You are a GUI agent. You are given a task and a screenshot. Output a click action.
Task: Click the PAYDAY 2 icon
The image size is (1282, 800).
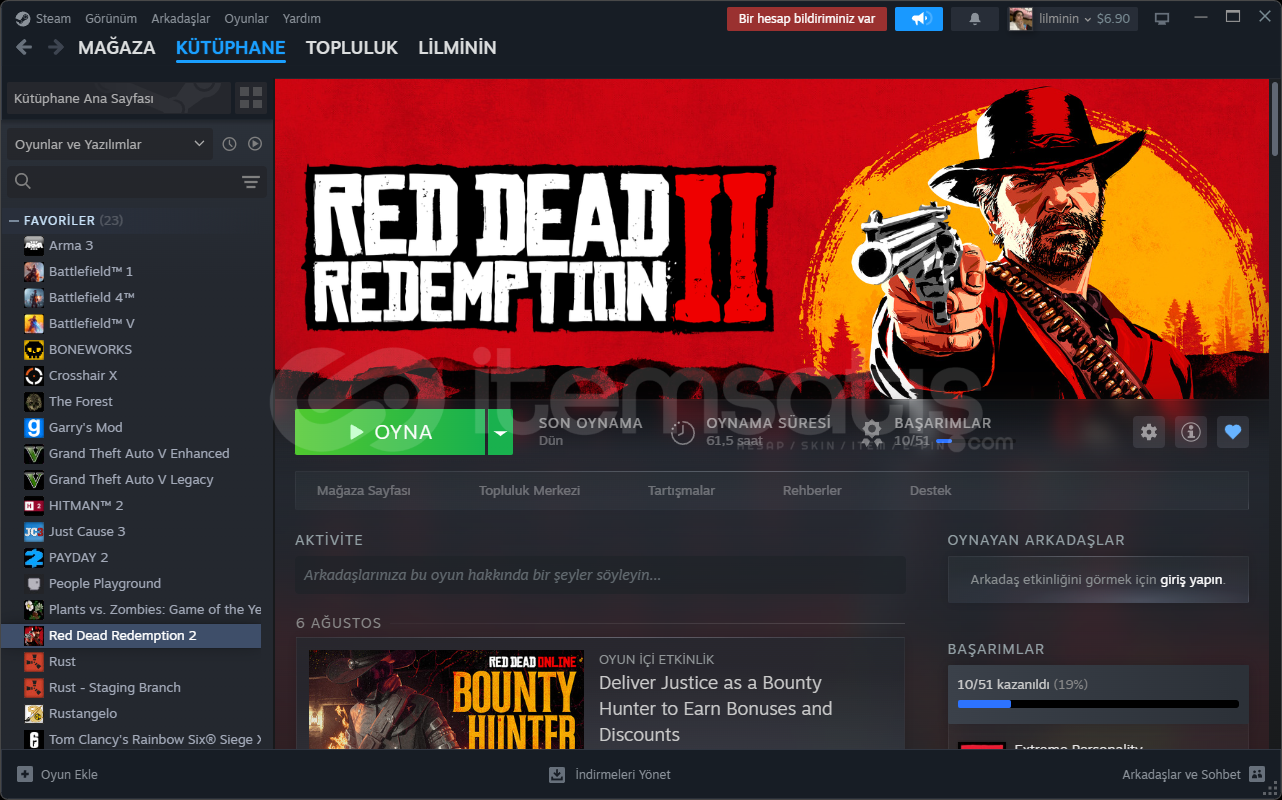pyautogui.click(x=34, y=557)
